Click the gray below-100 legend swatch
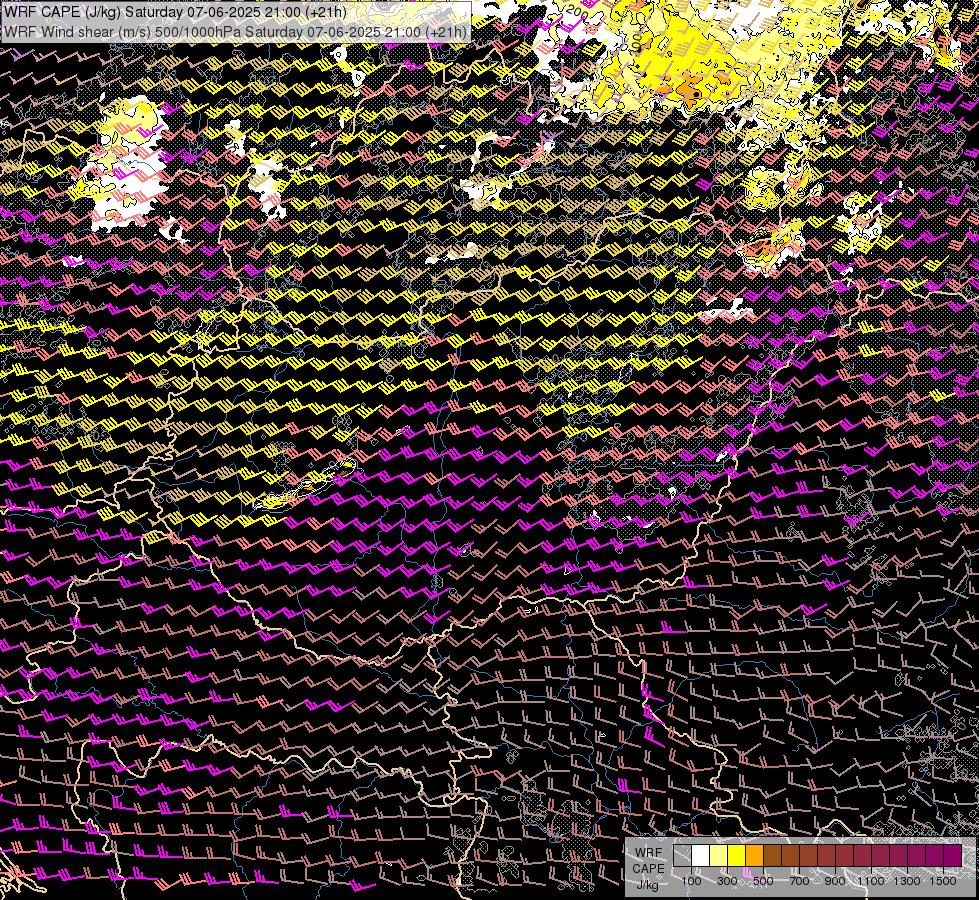Image resolution: width=979 pixels, height=900 pixels. coord(682,856)
